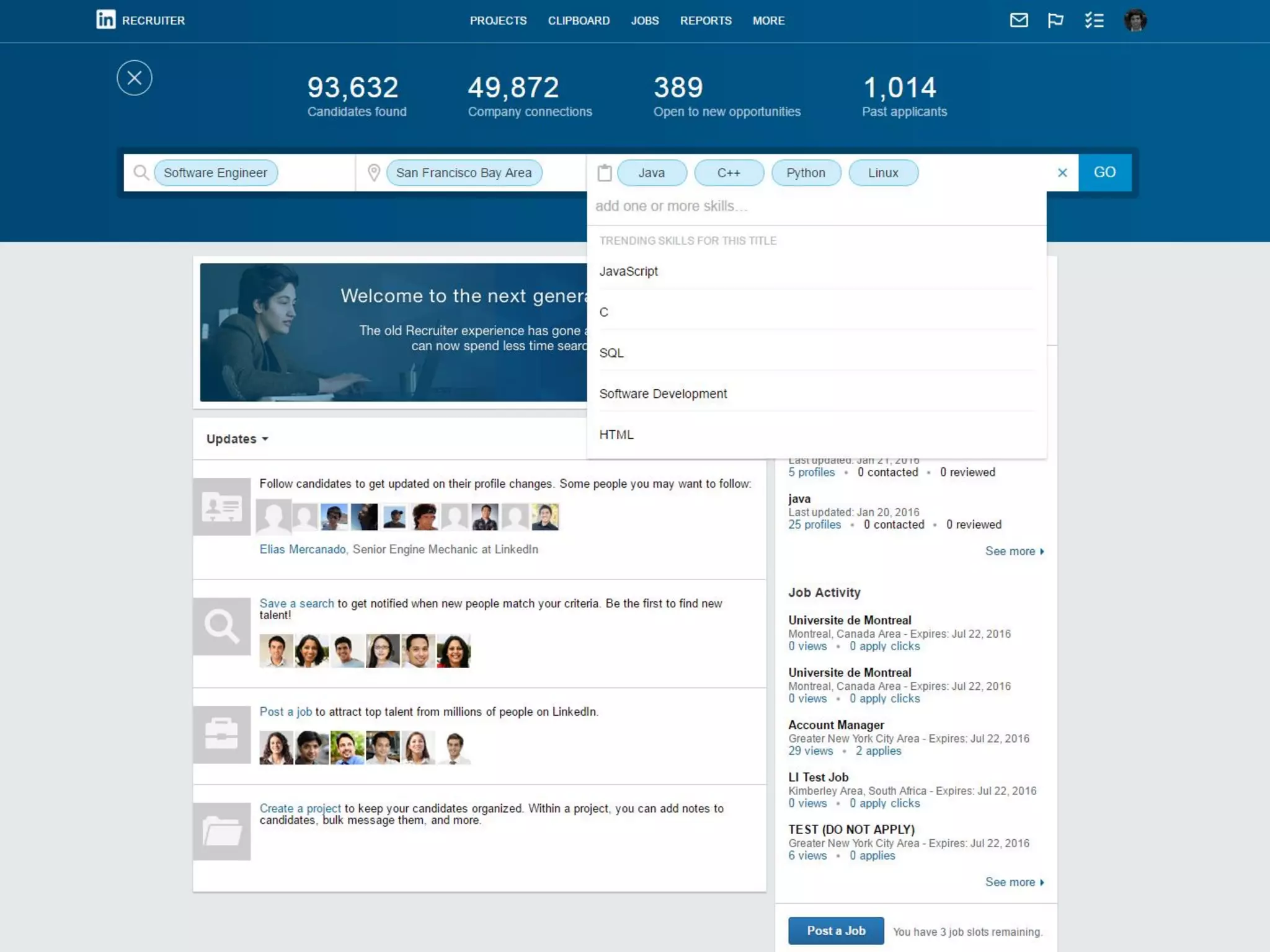Close the search overlay with the circled X
The width and height of the screenshot is (1270, 952).
[x=135, y=78]
